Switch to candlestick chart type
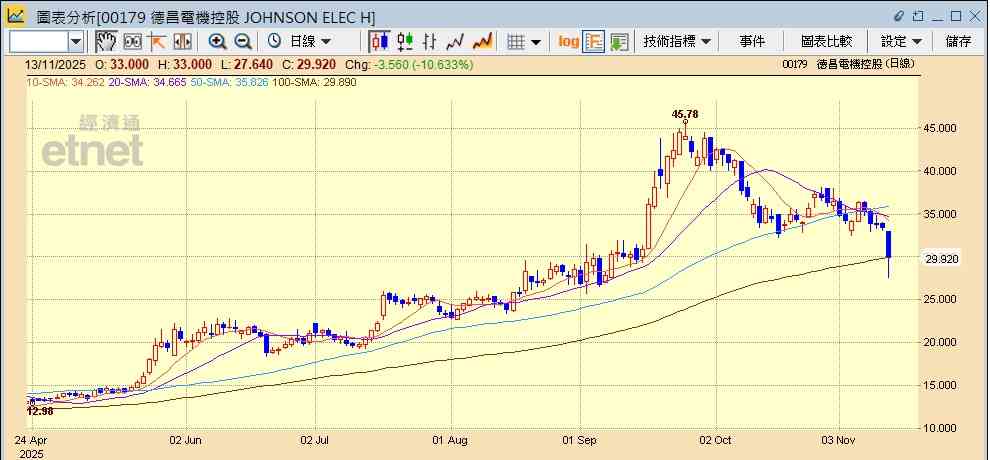990x460 pixels. 379,41
